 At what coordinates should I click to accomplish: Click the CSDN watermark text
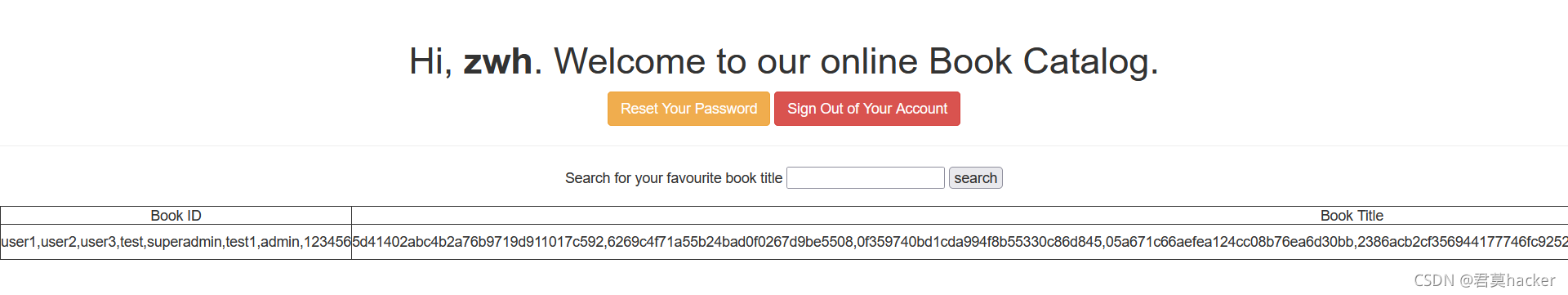[1485, 280]
